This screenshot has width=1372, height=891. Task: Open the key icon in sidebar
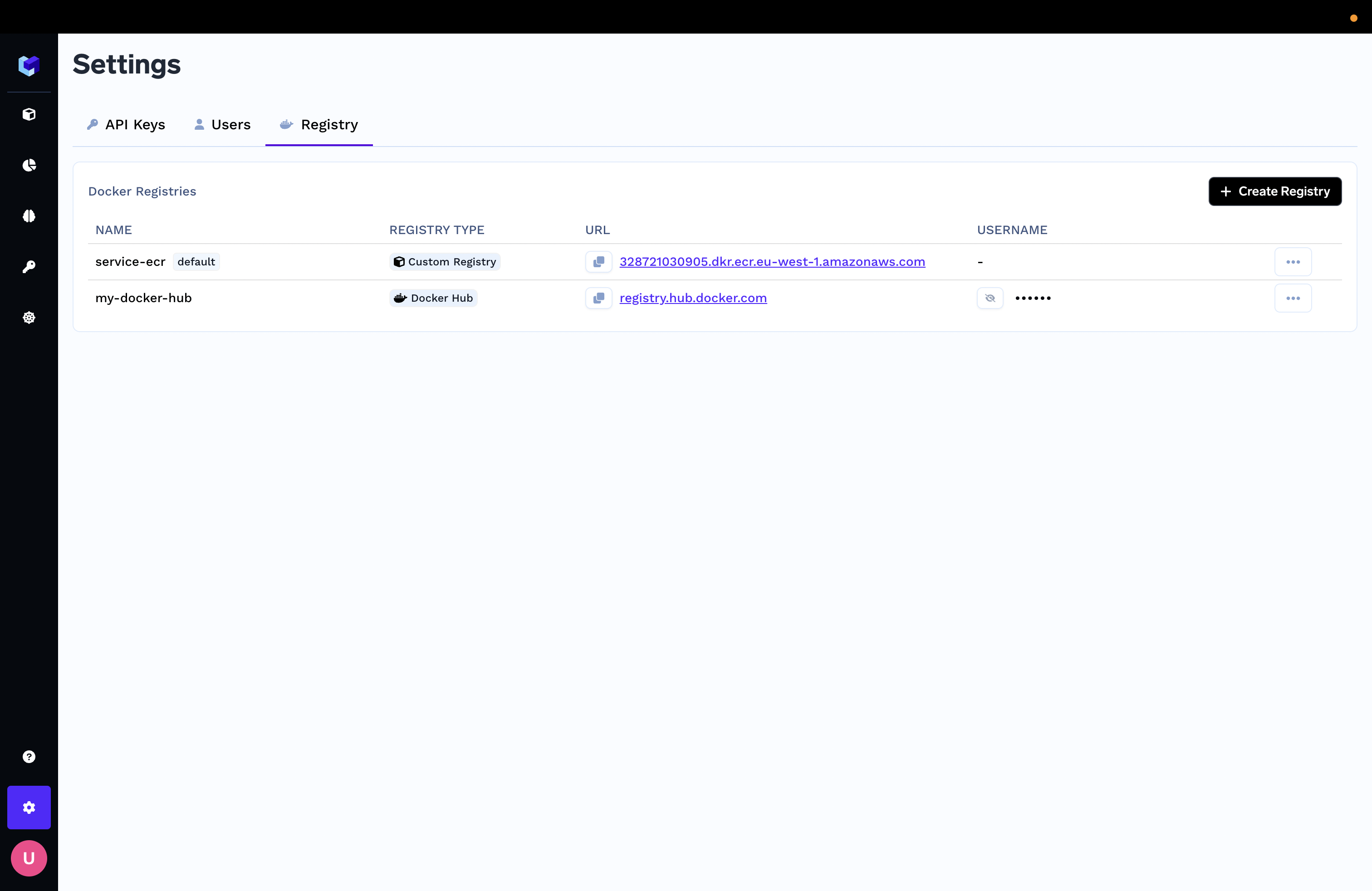click(29, 267)
